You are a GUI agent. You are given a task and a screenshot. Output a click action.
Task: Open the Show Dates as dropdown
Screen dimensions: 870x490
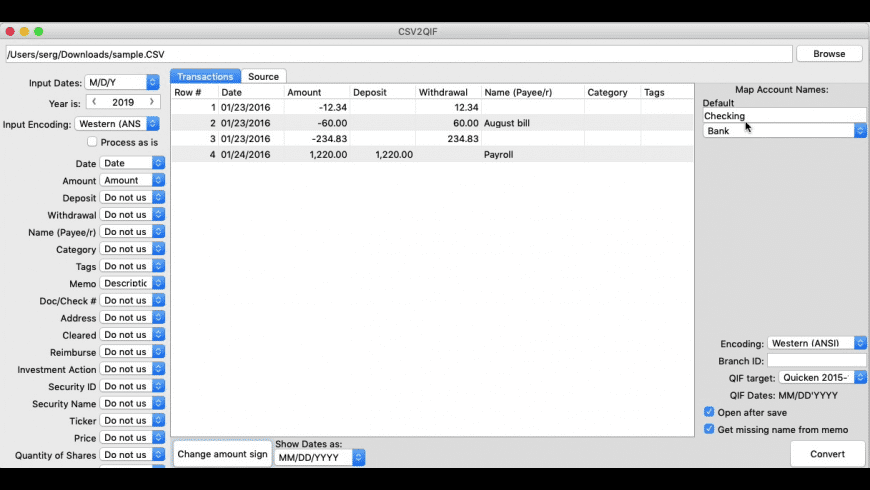click(320, 457)
